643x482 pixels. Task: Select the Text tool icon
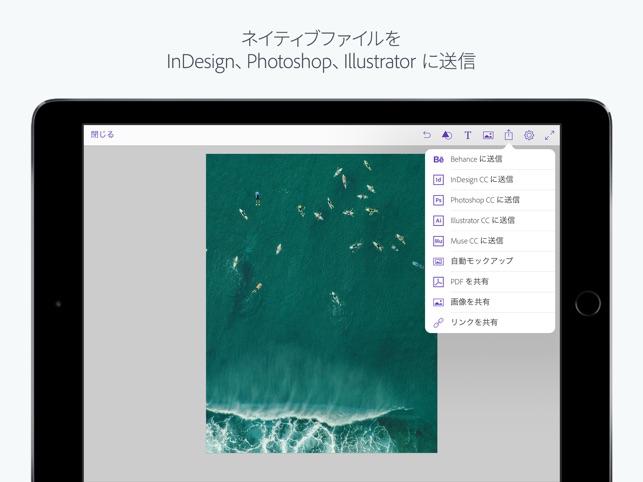pos(467,135)
